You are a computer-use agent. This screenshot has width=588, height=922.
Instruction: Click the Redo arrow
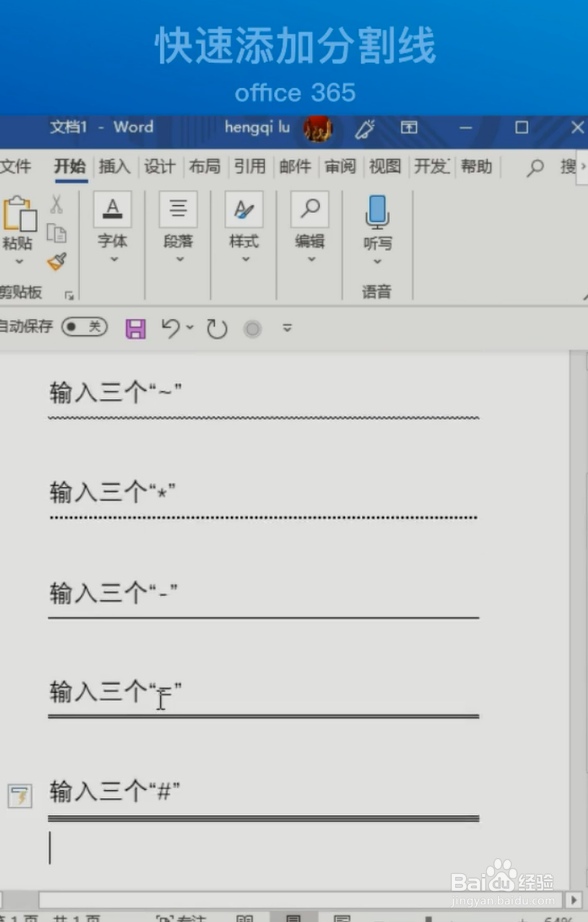(217, 329)
